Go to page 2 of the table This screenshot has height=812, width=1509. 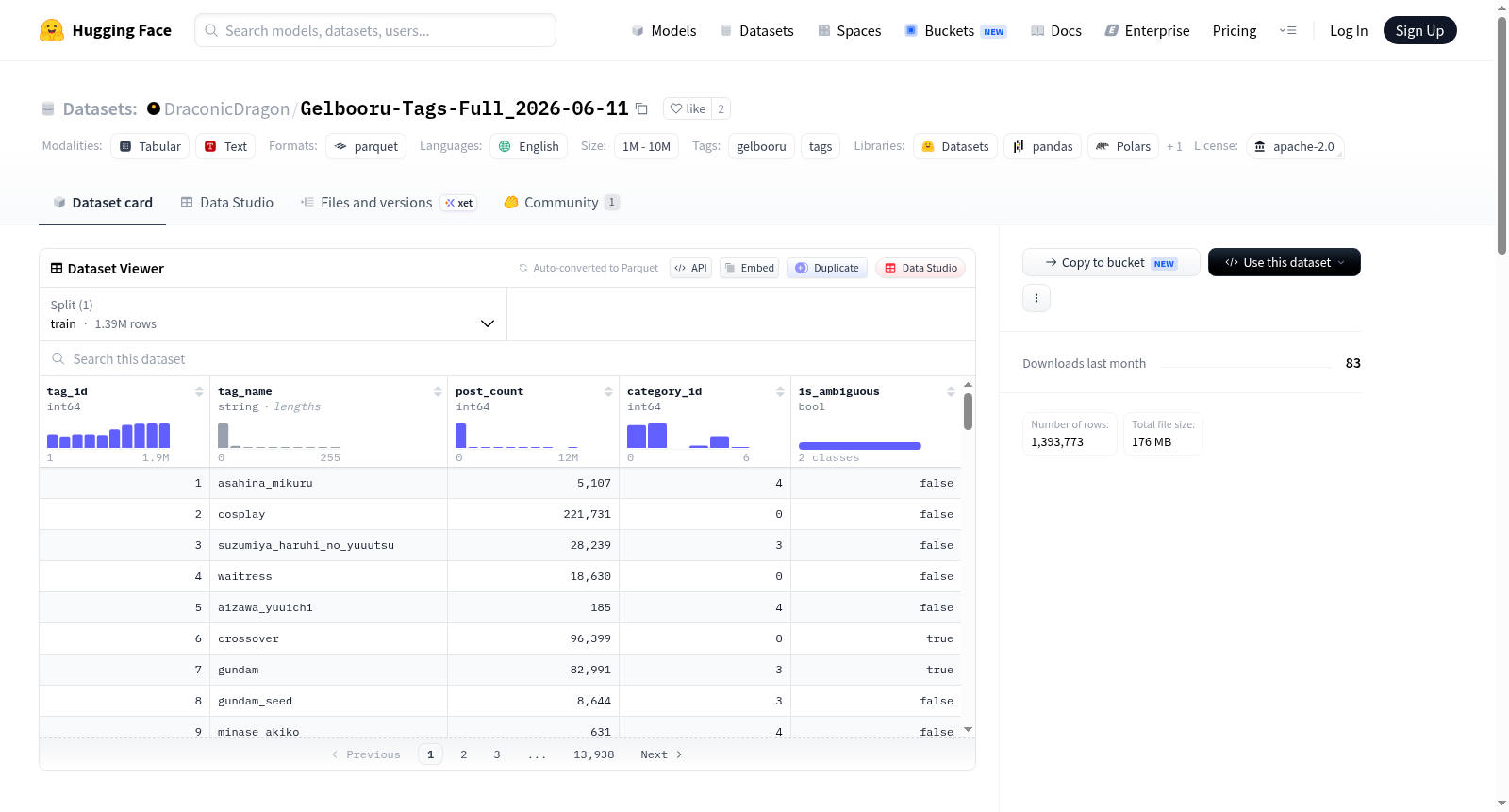(x=464, y=754)
